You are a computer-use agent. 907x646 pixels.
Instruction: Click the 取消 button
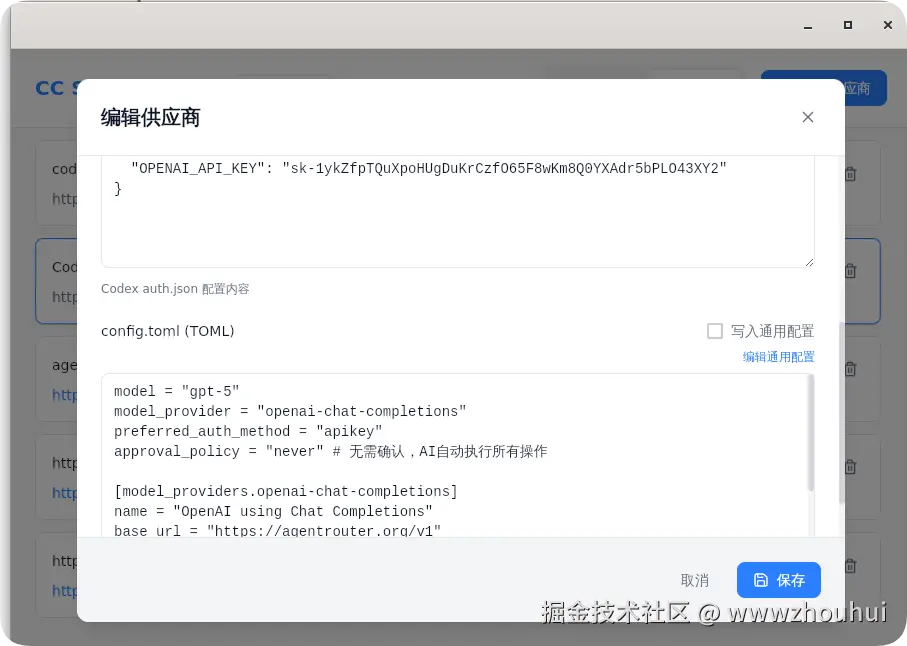pos(695,580)
